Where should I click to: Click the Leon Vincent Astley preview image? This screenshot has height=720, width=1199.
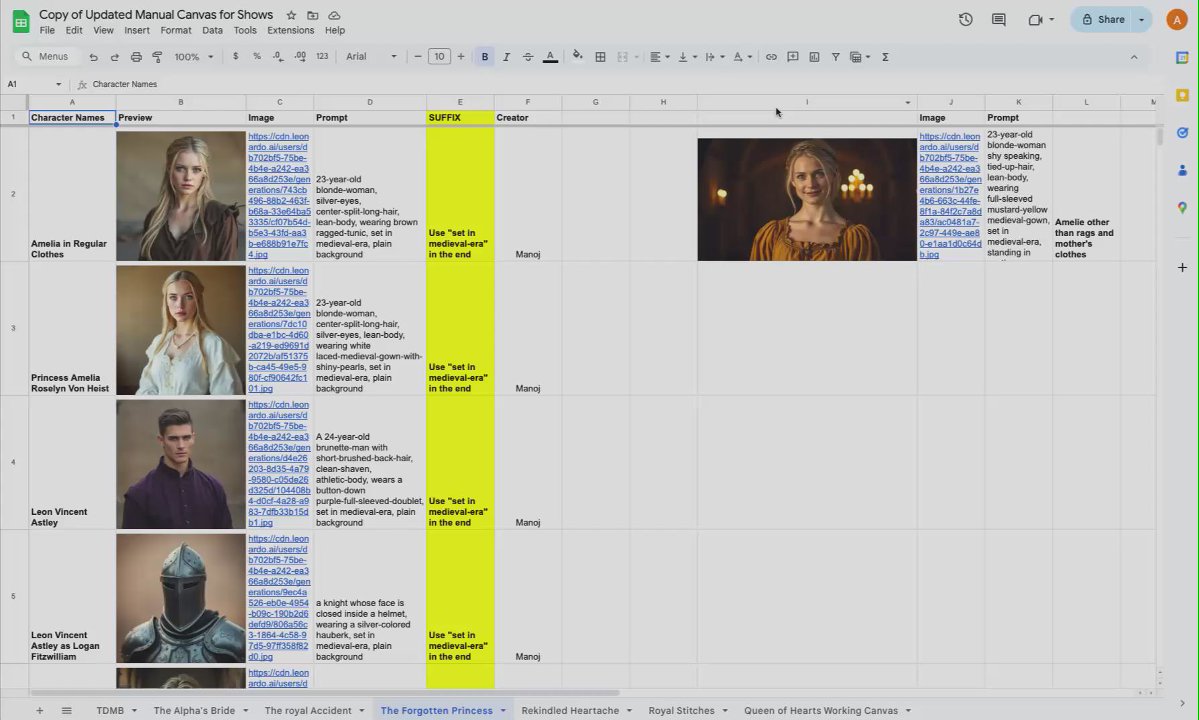coord(181,464)
